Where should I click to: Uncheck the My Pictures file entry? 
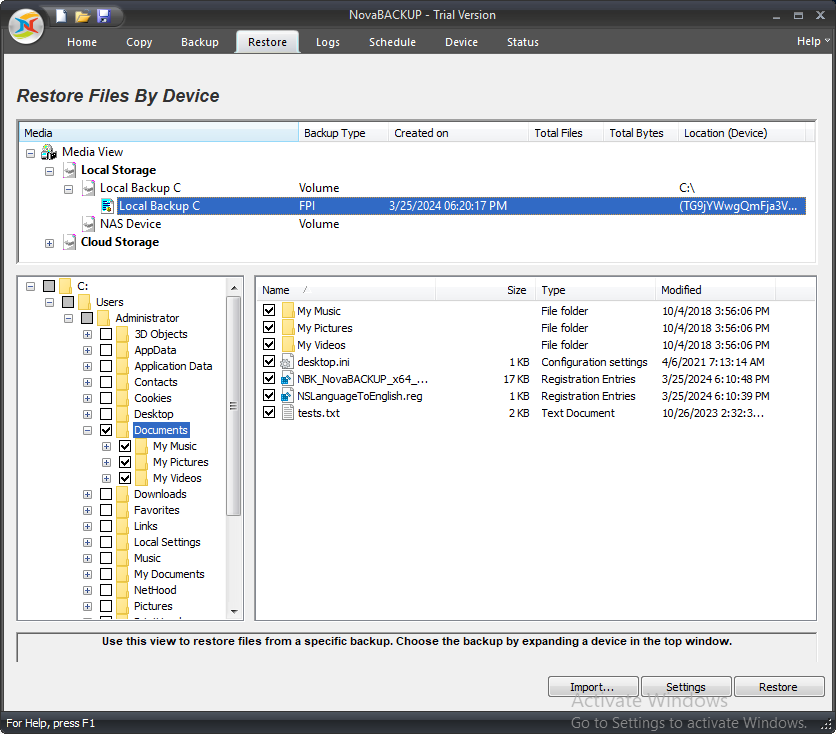[x=270, y=327]
